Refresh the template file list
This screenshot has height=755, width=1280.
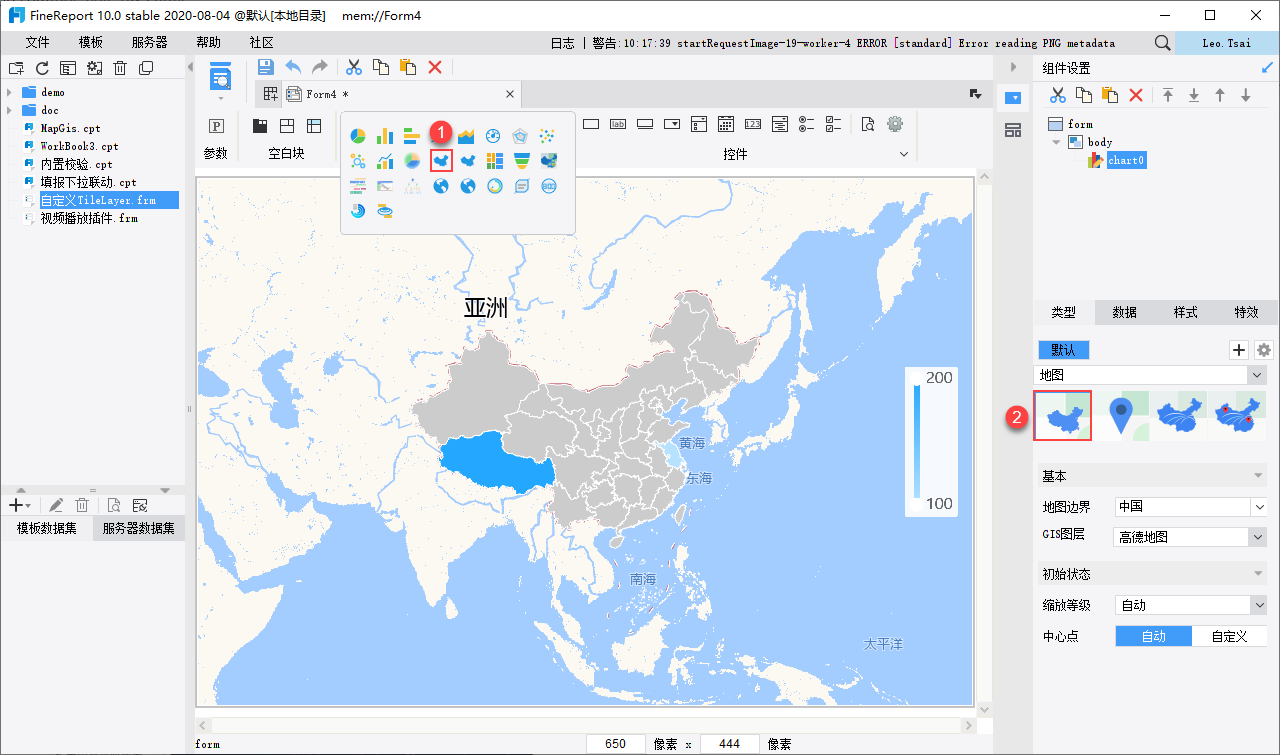tap(42, 68)
